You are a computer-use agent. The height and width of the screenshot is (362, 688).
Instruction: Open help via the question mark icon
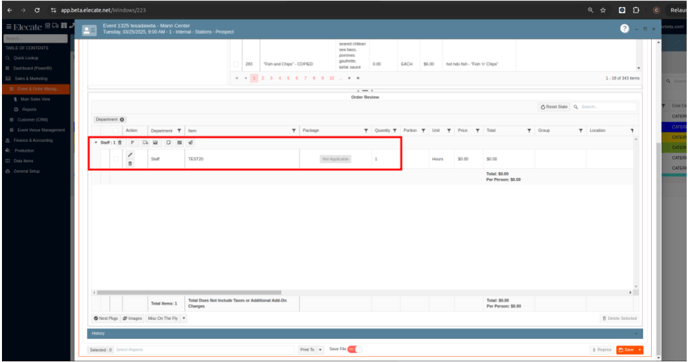(624, 29)
